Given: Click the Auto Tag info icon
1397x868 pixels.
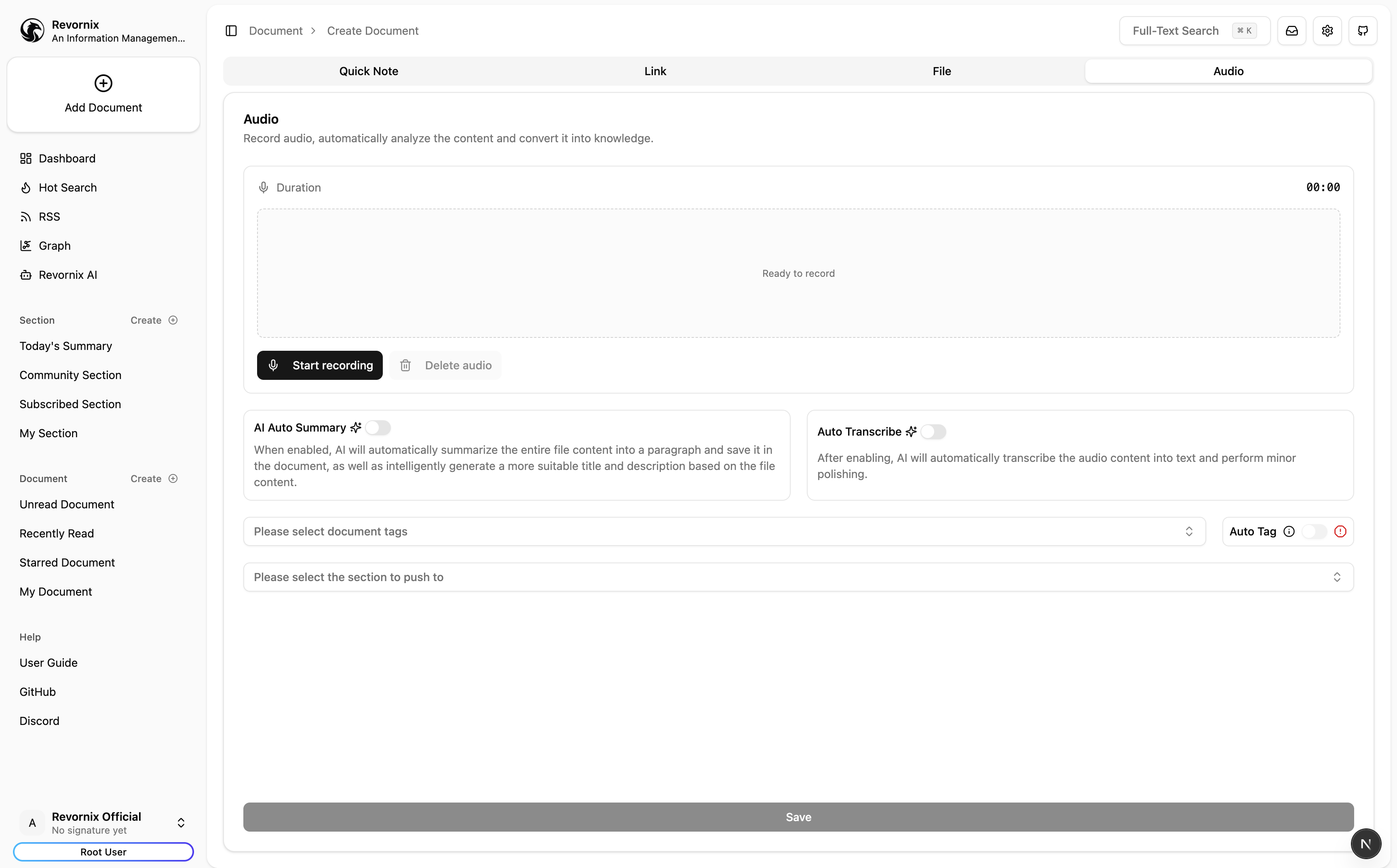Looking at the screenshot, I should pyautogui.click(x=1289, y=532).
